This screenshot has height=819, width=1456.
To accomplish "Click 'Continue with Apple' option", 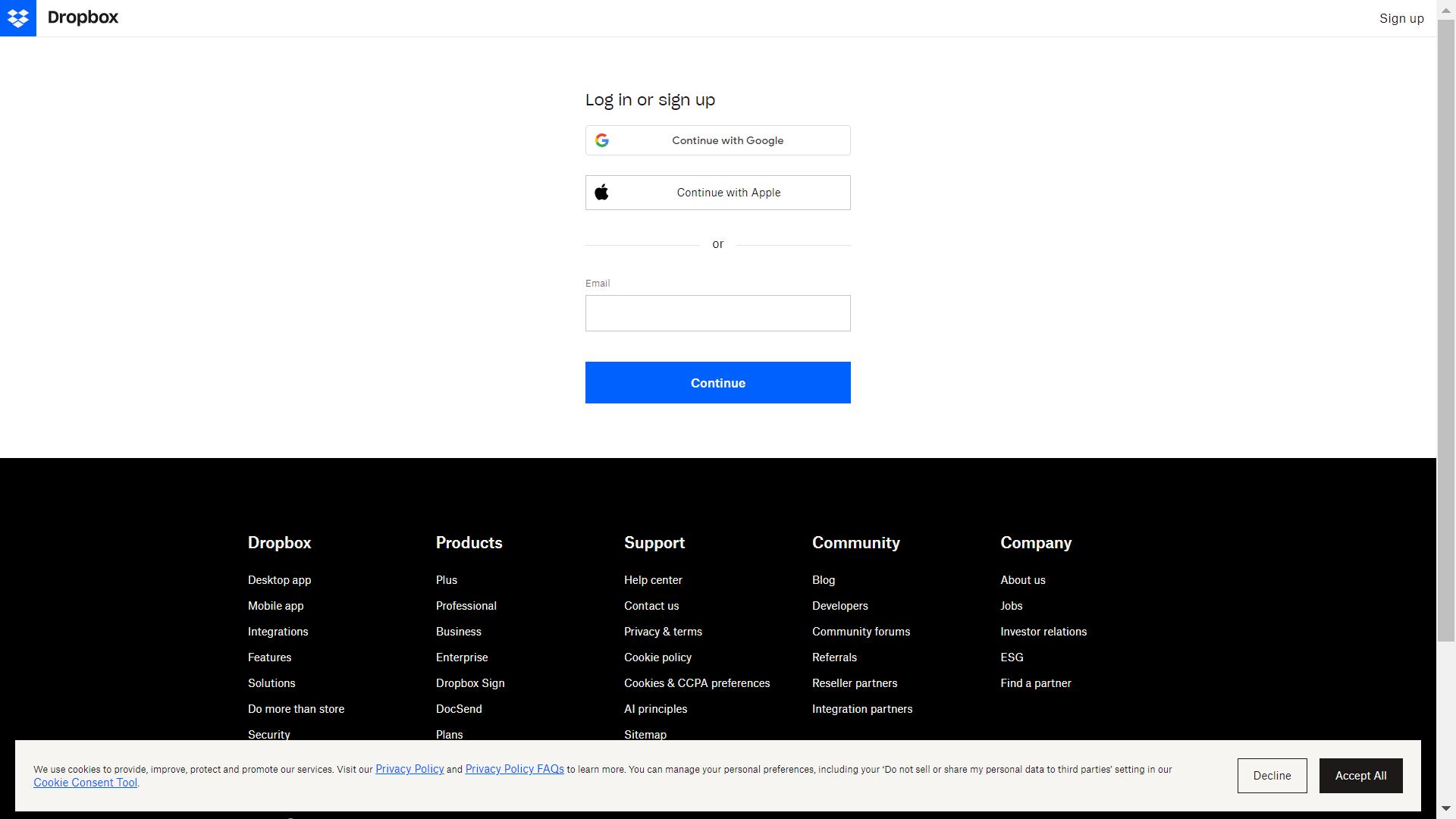I will (x=718, y=192).
